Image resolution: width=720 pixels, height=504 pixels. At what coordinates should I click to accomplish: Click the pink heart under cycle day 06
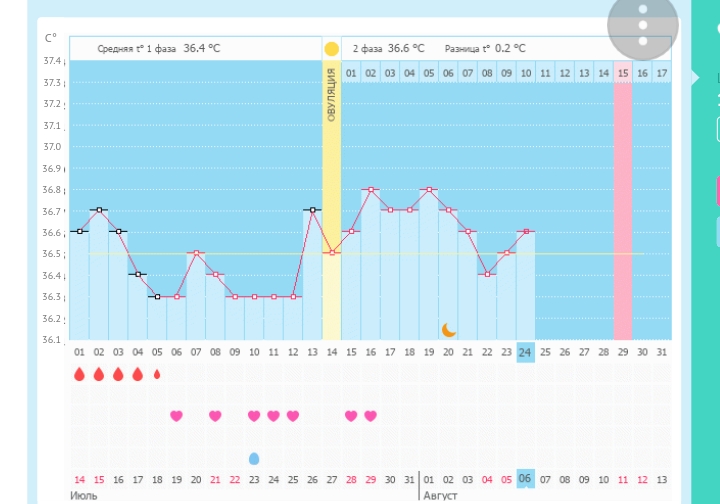176,416
